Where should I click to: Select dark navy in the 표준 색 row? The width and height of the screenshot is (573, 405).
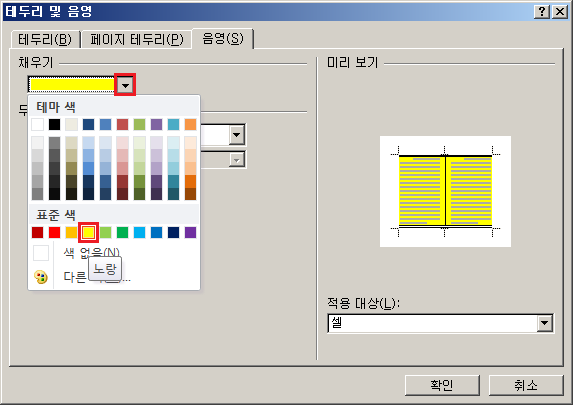(x=174, y=232)
